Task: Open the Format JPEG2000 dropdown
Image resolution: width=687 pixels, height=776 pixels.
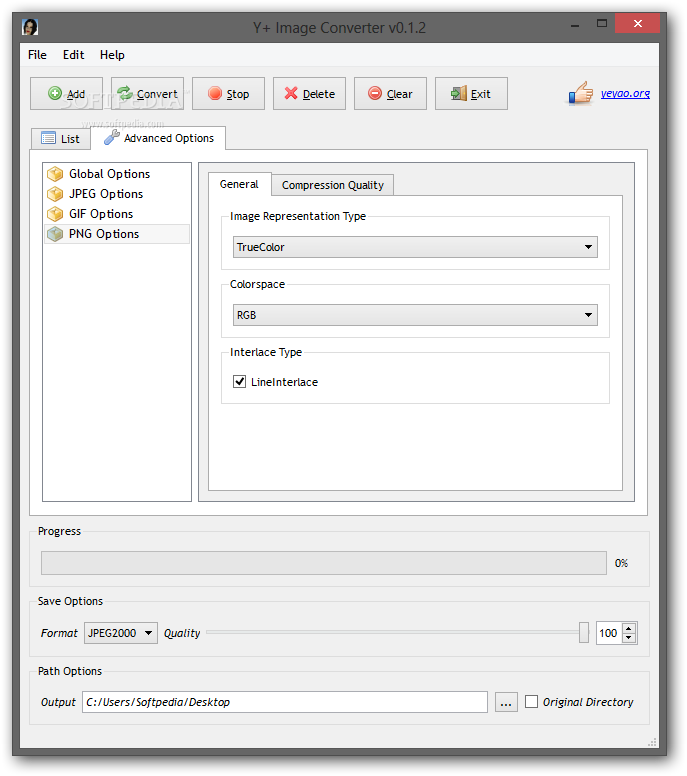Action: point(121,633)
